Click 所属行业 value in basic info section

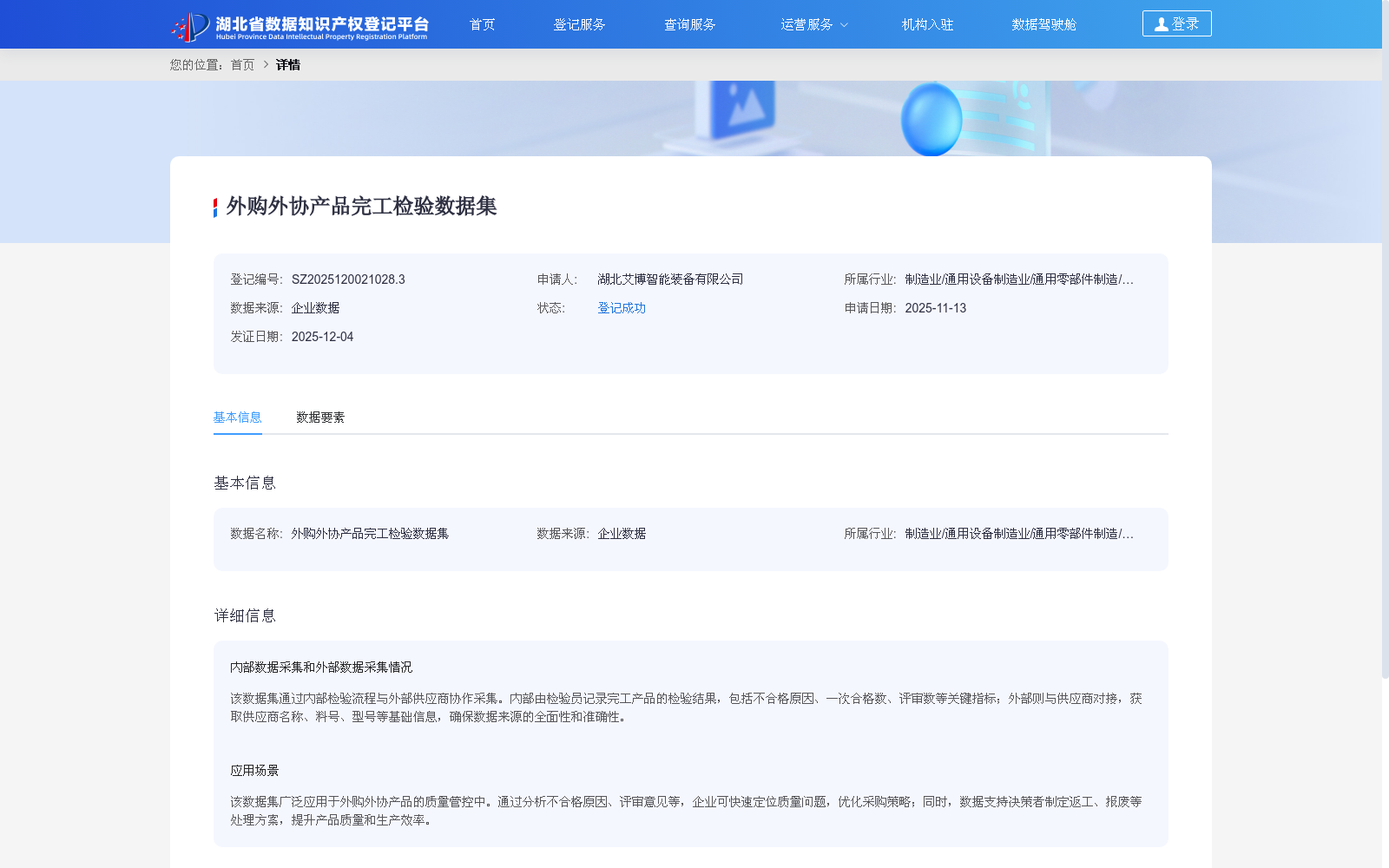click(1019, 534)
